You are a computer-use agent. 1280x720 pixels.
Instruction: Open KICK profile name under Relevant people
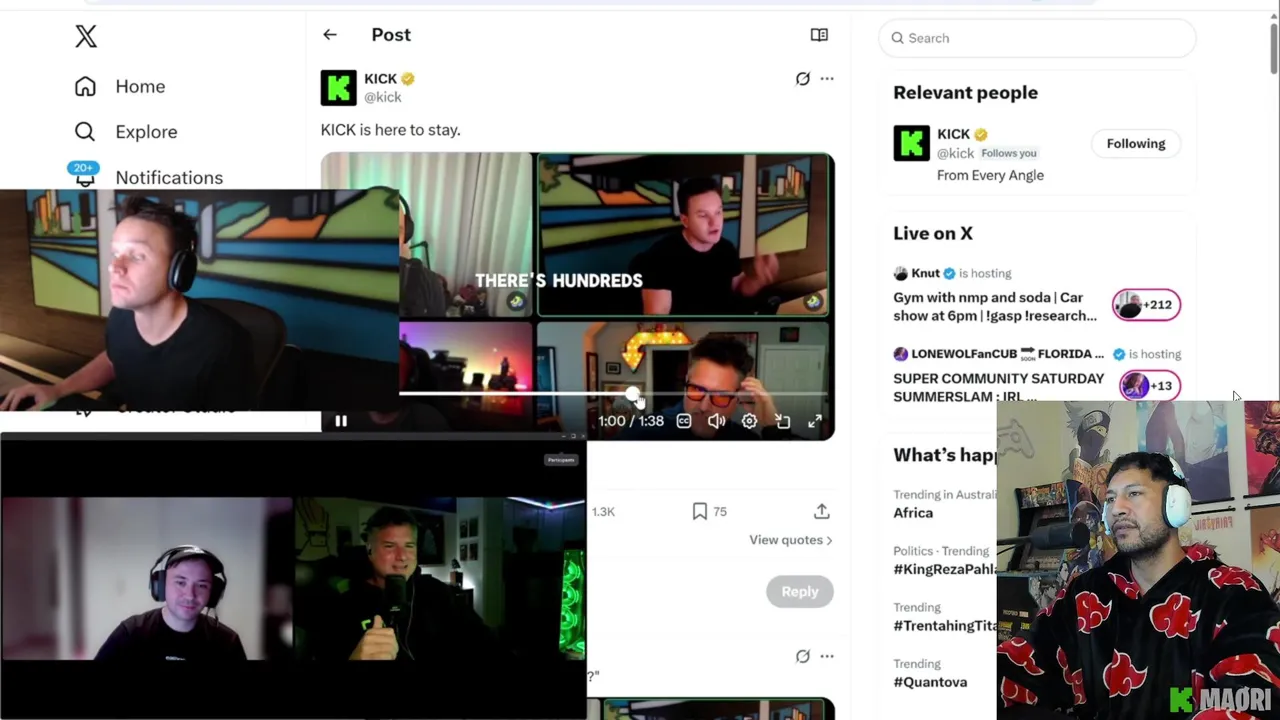coord(953,134)
